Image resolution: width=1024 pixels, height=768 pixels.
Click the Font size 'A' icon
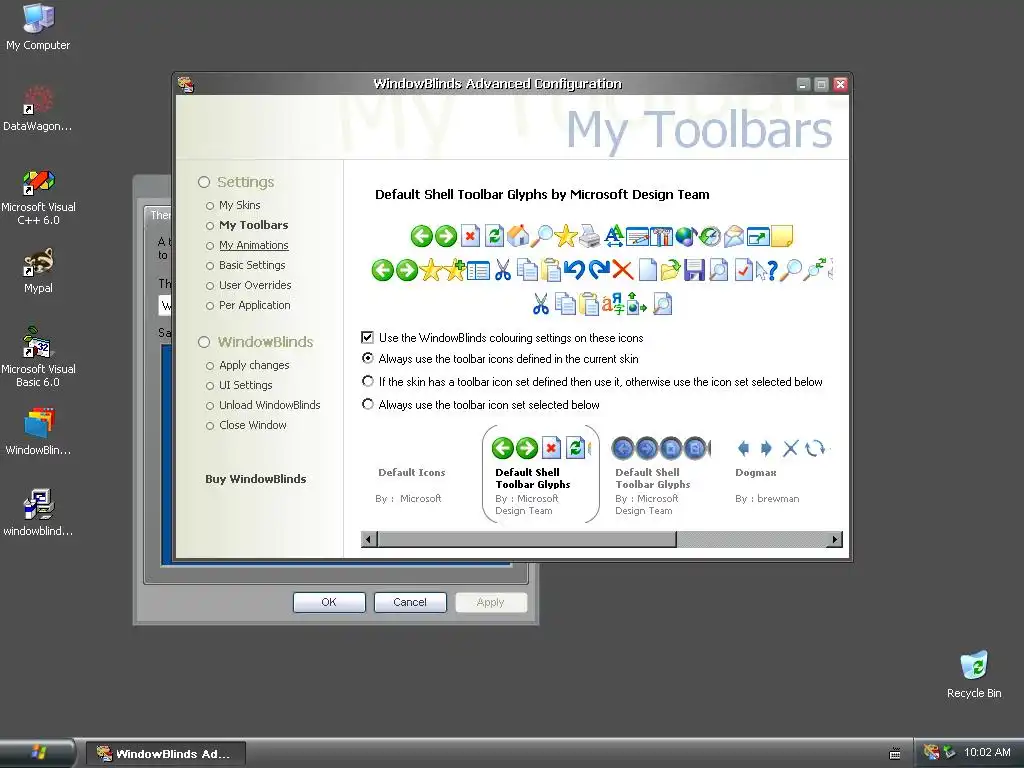pos(614,236)
